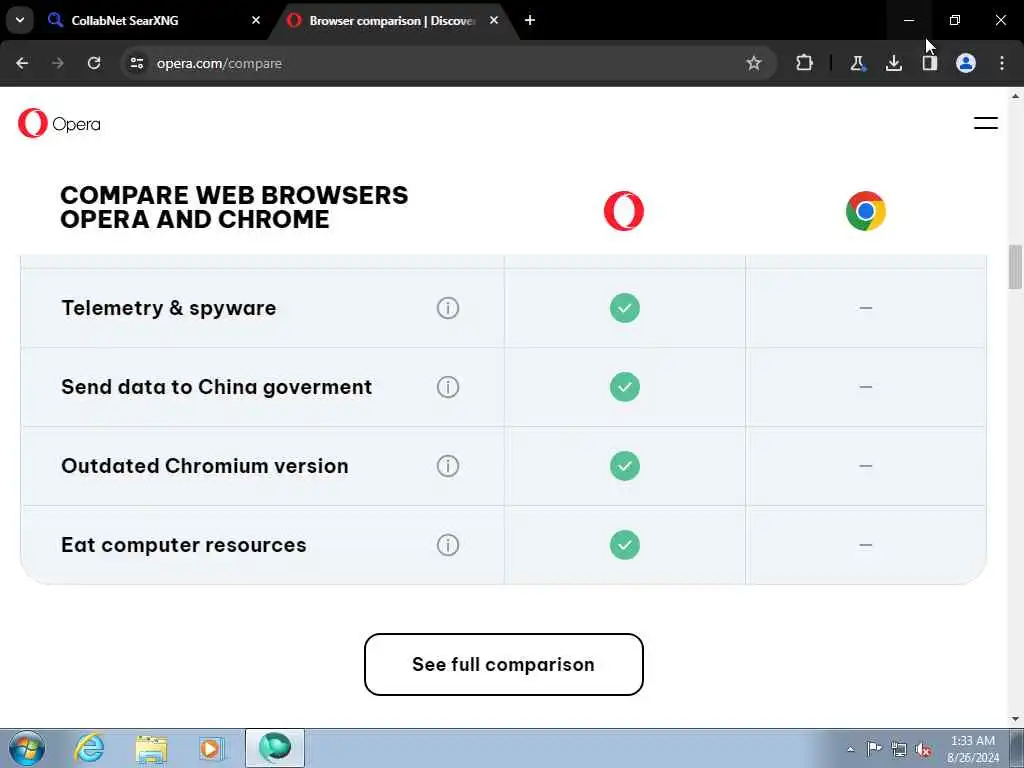The width and height of the screenshot is (1024, 768).
Task: Open the profile avatar menu
Action: pyautogui.click(x=966, y=63)
